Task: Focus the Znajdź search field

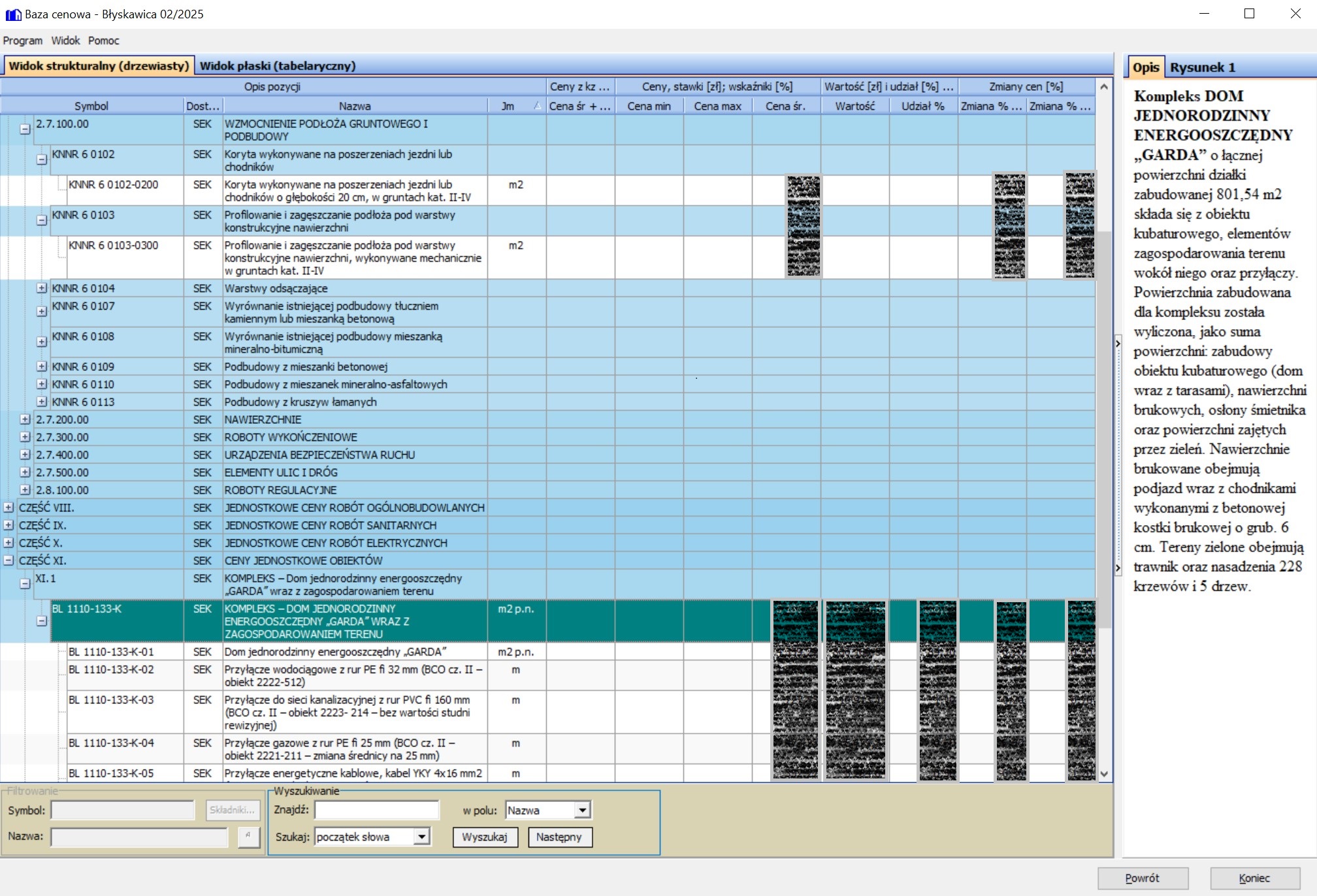Action: point(377,810)
